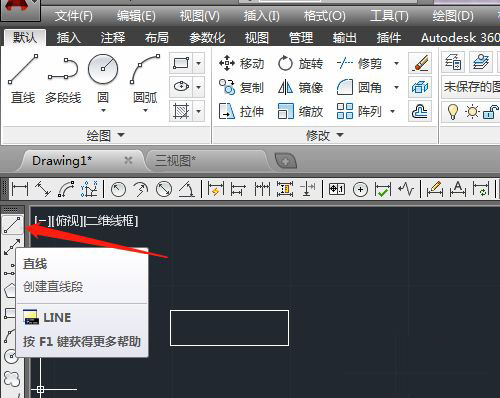Toggle layer on/off light bulb
This screenshot has height=398, width=500.
(x=453, y=112)
